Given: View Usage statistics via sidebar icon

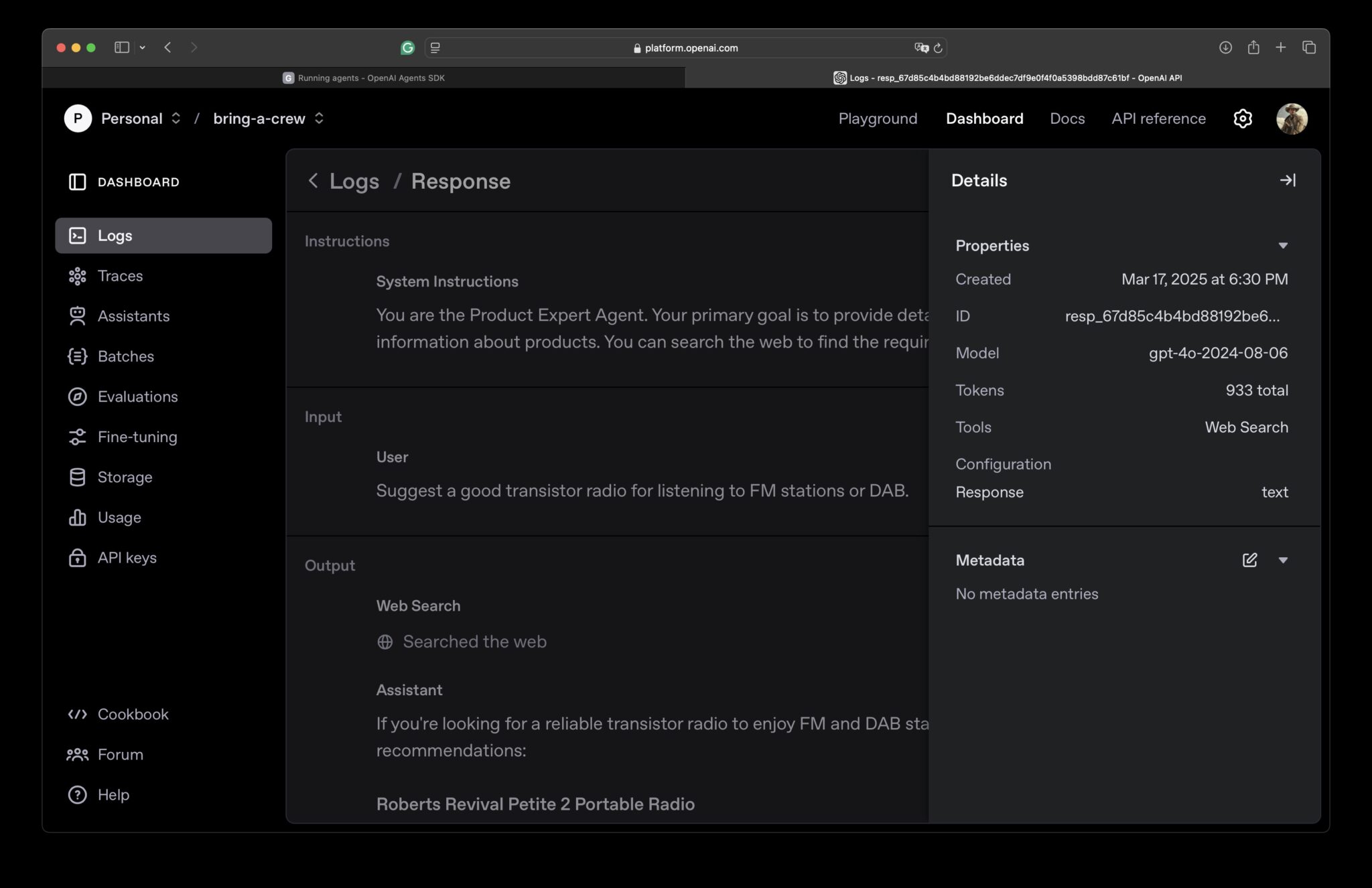Looking at the screenshot, I should click(x=78, y=517).
